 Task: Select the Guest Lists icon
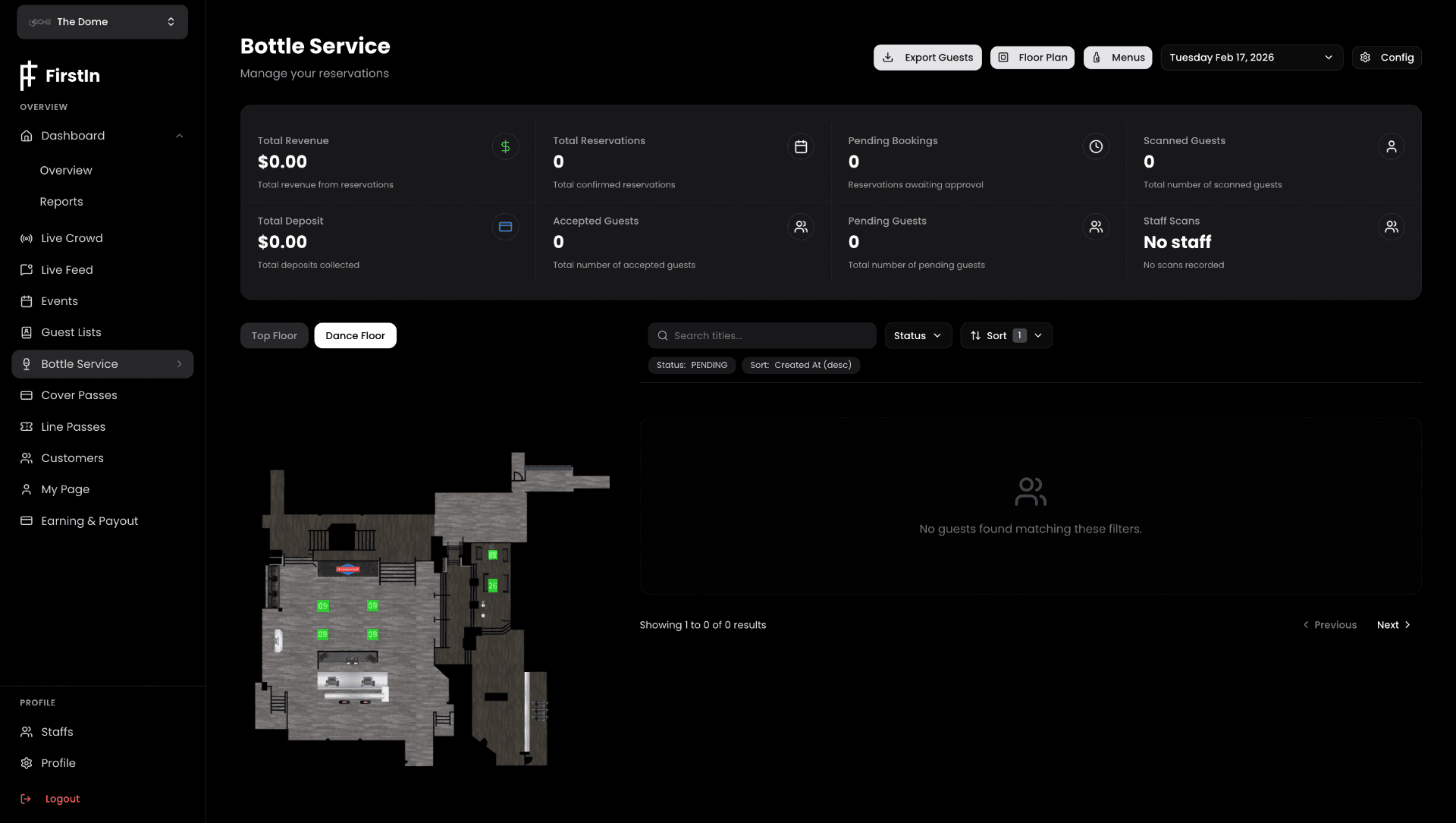[x=27, y=332]
